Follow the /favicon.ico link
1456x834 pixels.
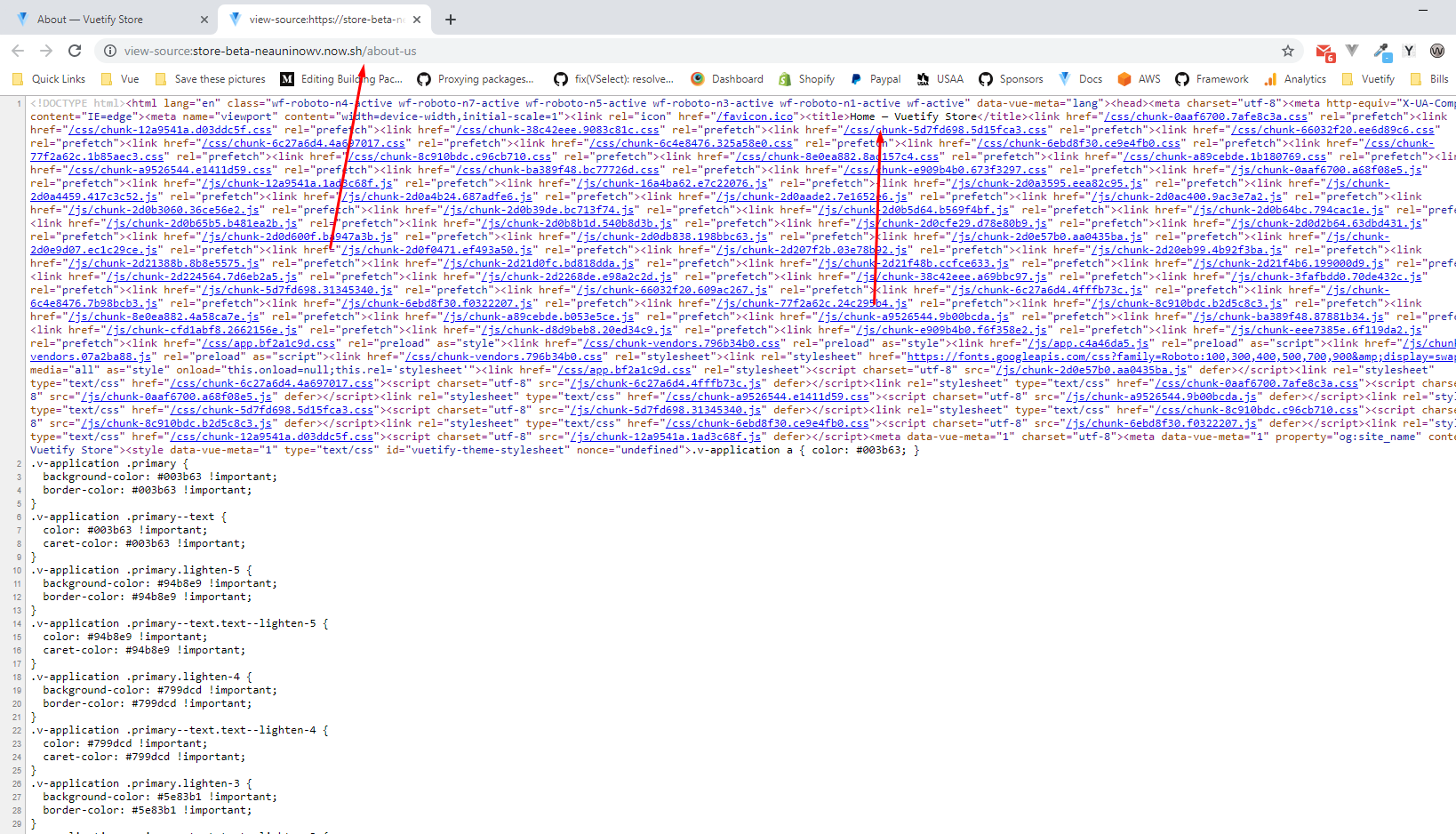(x=755, y=116)
